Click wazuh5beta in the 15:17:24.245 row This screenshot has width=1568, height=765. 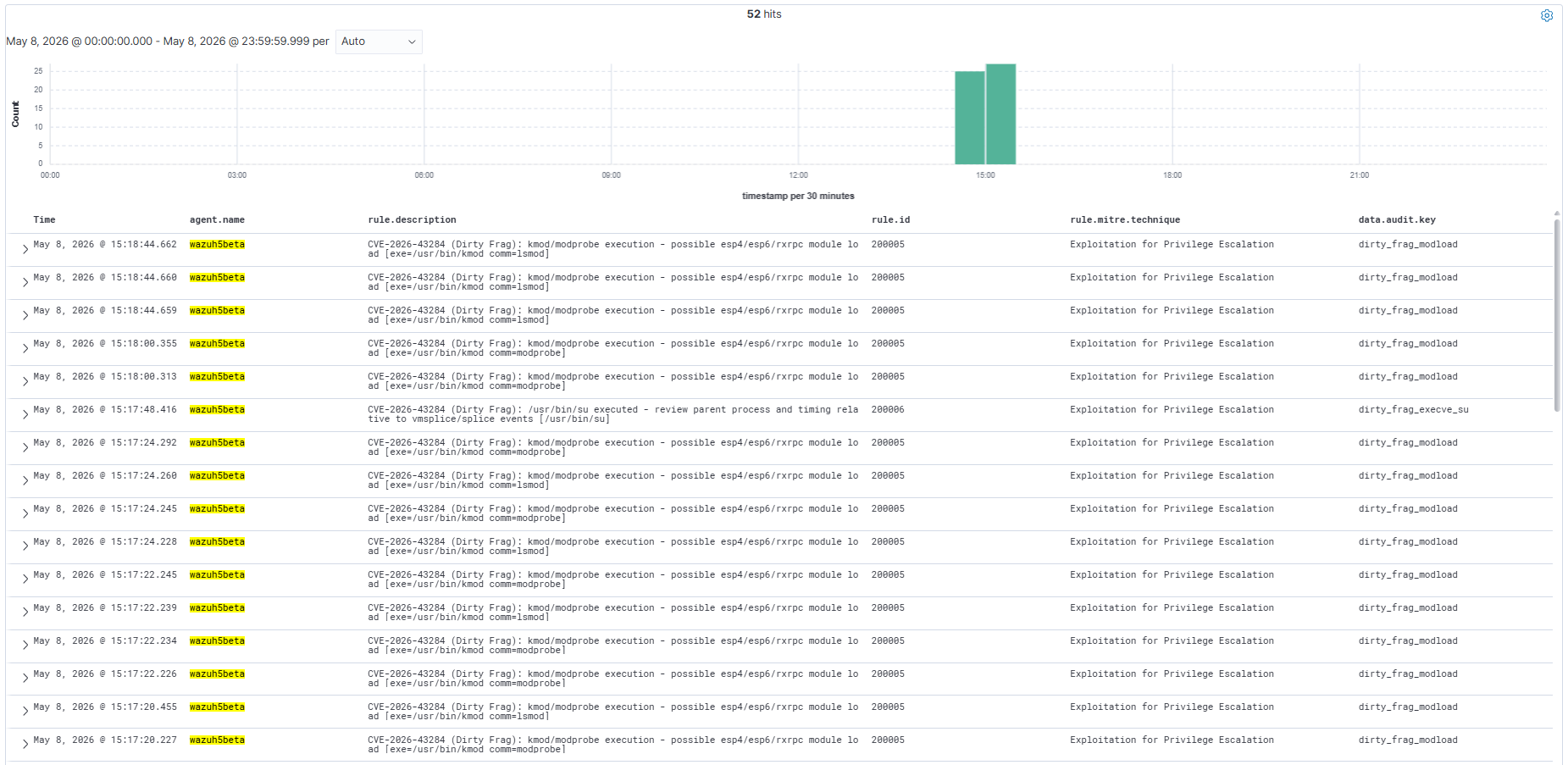pos(217,508)
